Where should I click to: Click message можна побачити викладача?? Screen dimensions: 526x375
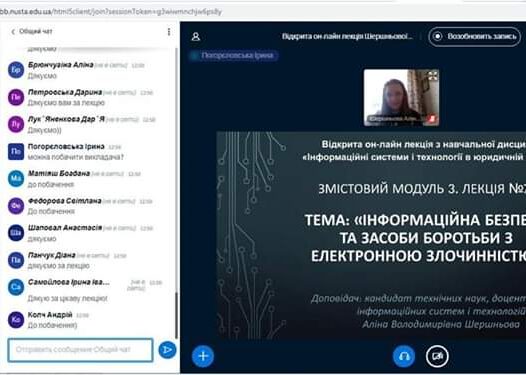coord(76,157)
